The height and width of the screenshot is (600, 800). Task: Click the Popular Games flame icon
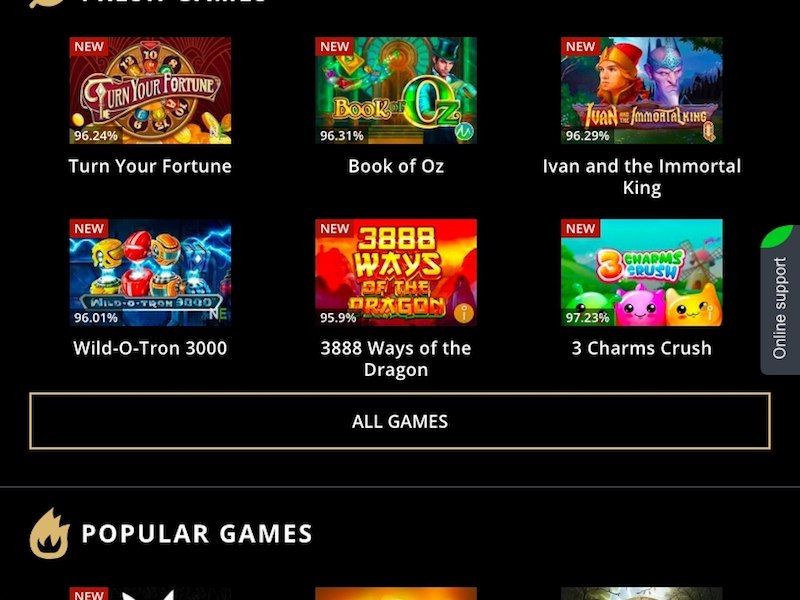tap(49, 533)
